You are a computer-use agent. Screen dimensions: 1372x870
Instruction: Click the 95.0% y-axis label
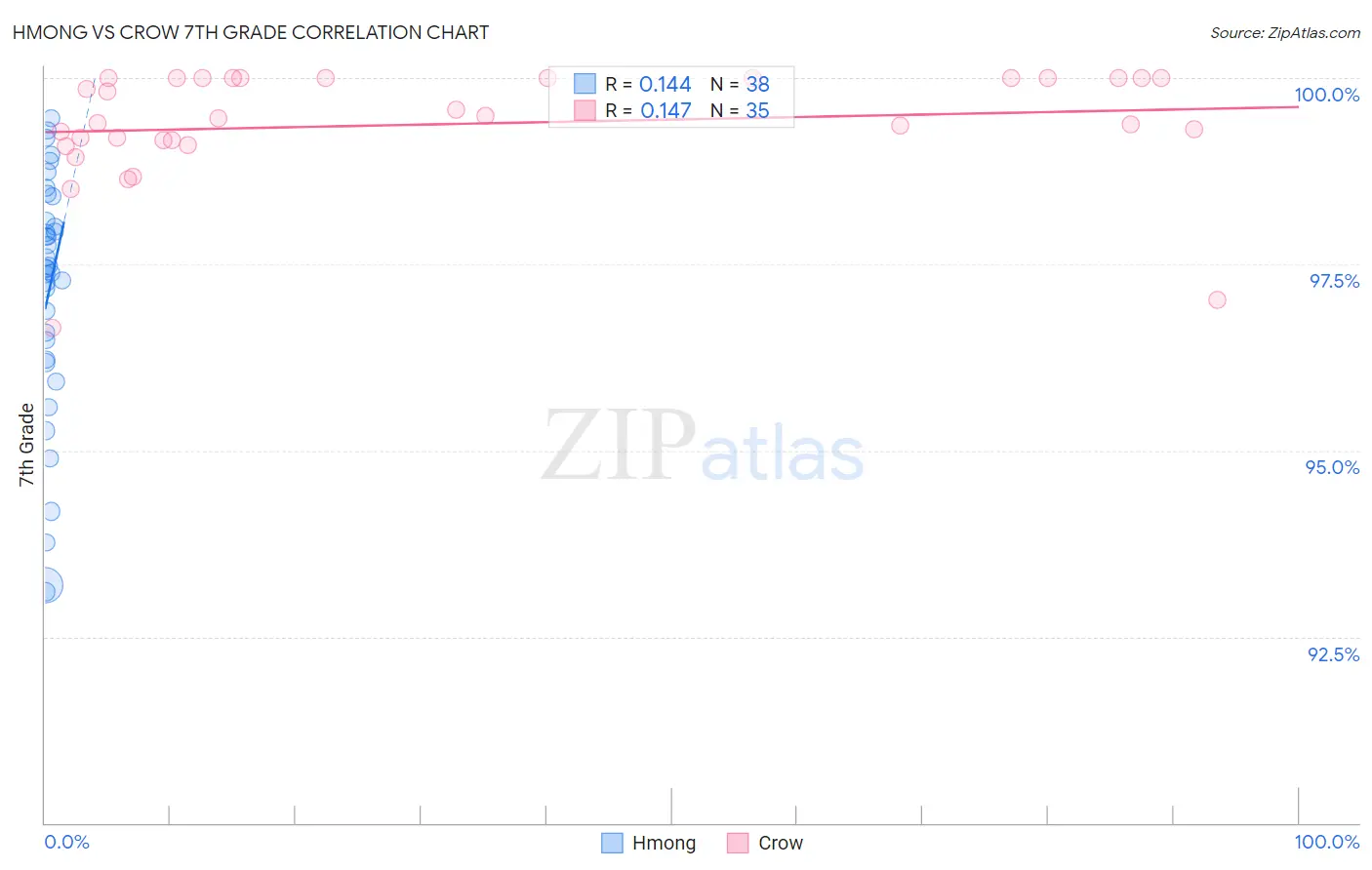(x=1333, y=467)
